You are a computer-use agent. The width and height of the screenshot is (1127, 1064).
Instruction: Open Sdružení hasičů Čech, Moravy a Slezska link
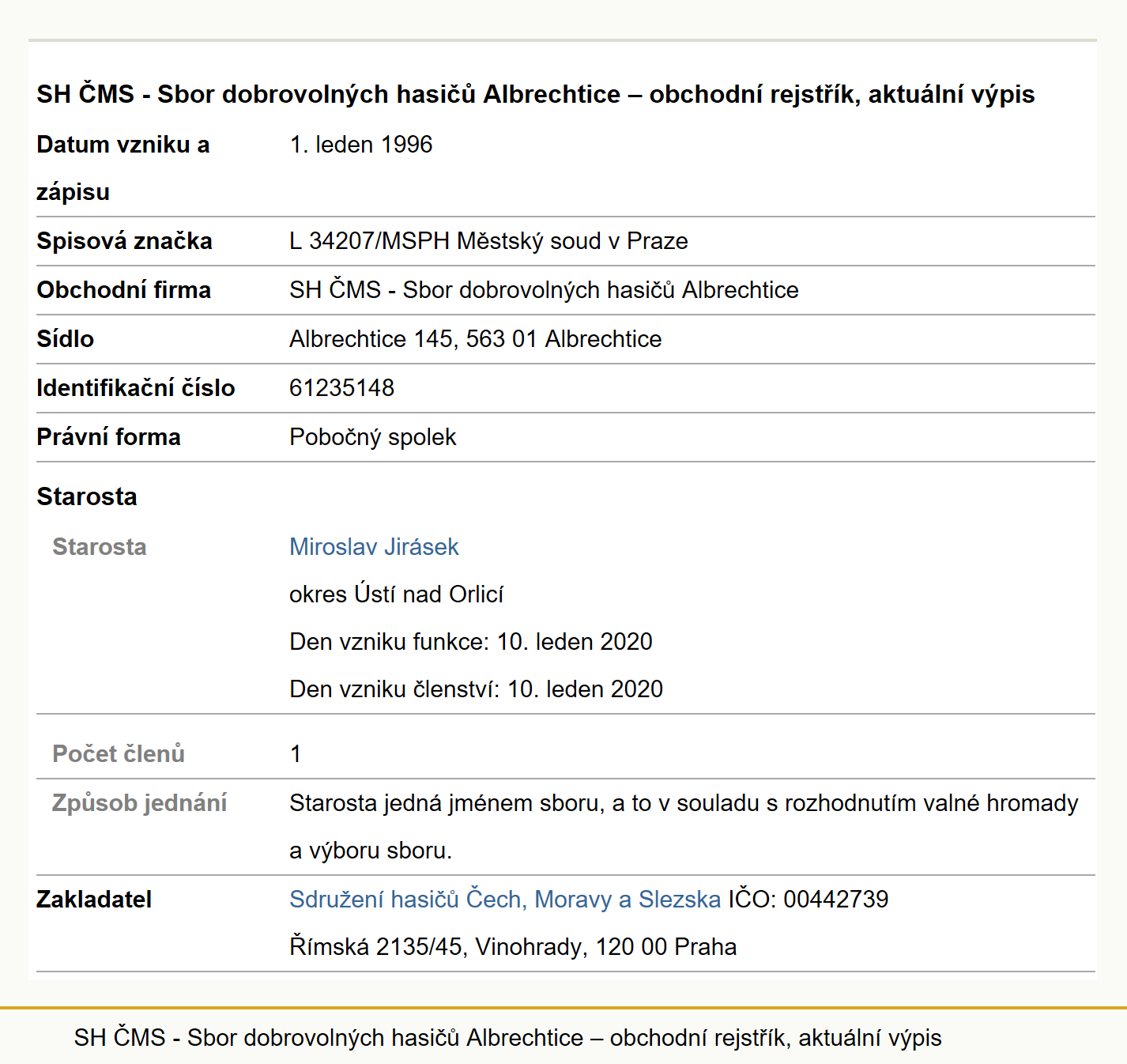click(505, 900)
